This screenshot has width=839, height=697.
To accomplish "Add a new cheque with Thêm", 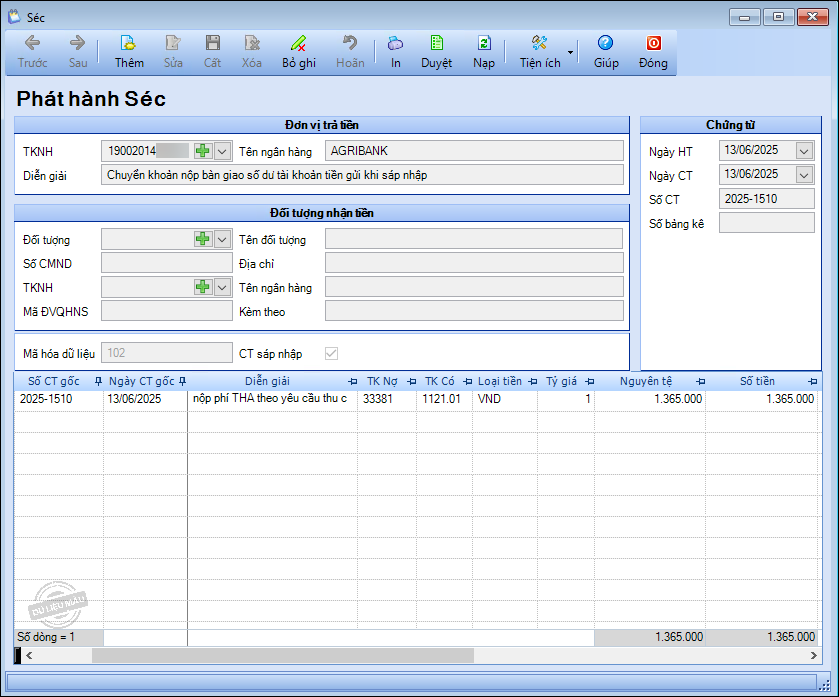I will point(129,52).
